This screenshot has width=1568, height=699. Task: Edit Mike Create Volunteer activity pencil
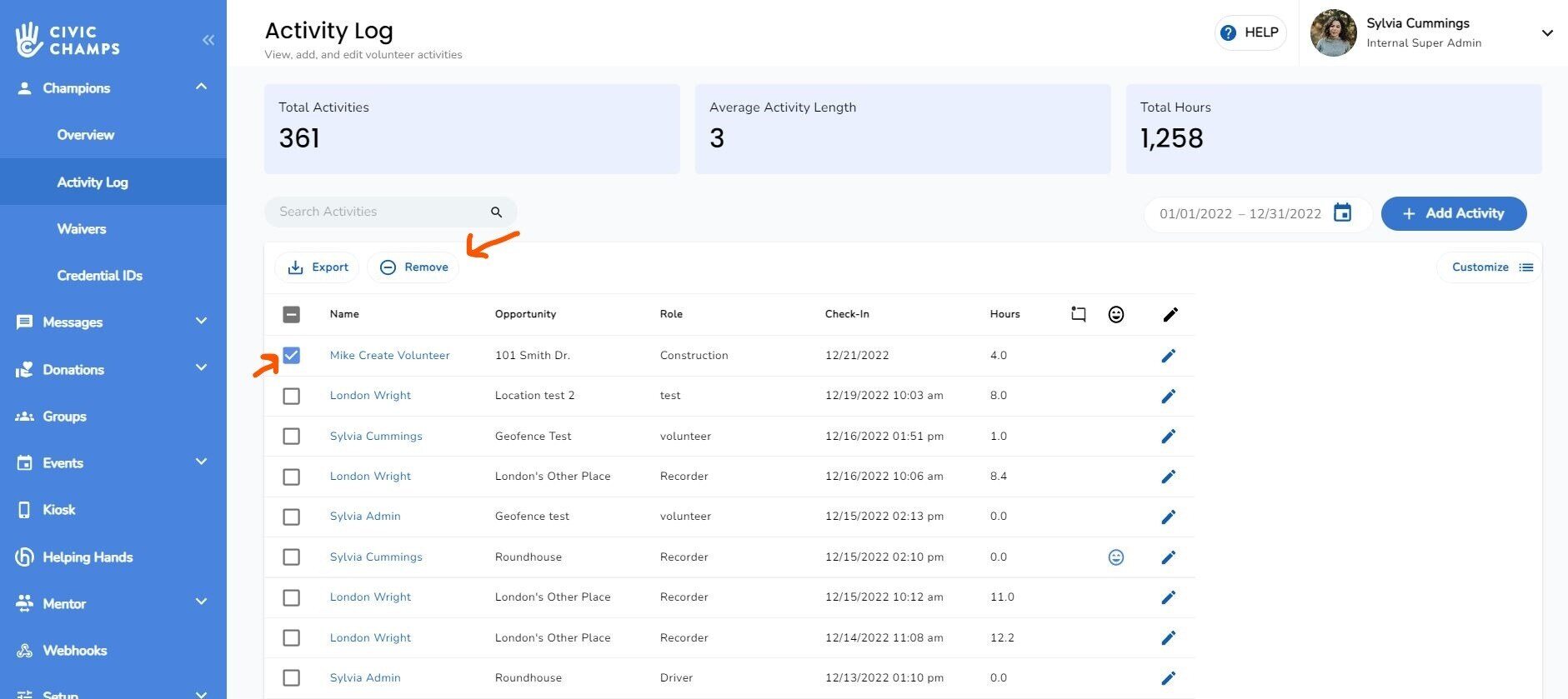[1168, 356]
